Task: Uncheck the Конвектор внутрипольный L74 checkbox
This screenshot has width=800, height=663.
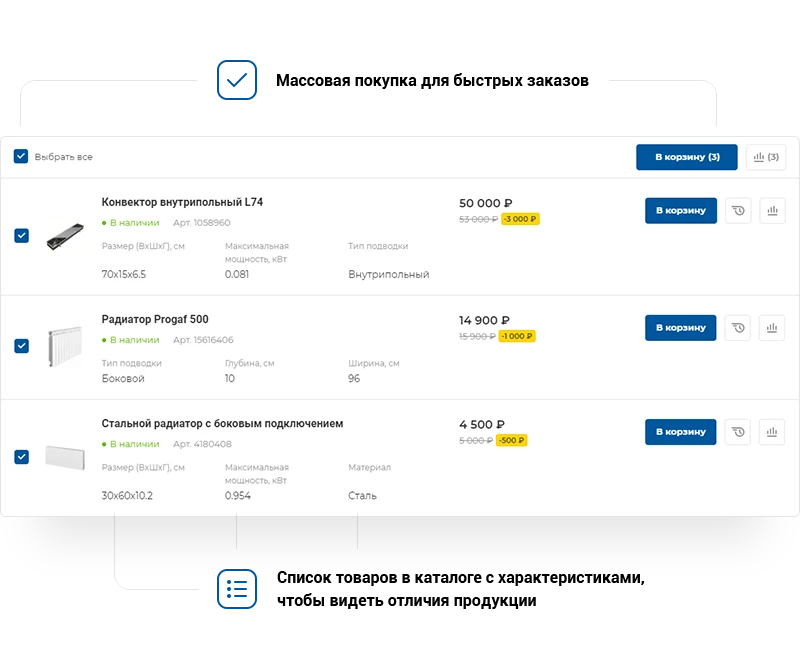Action: pyautogui.click(x=22, y=236)
